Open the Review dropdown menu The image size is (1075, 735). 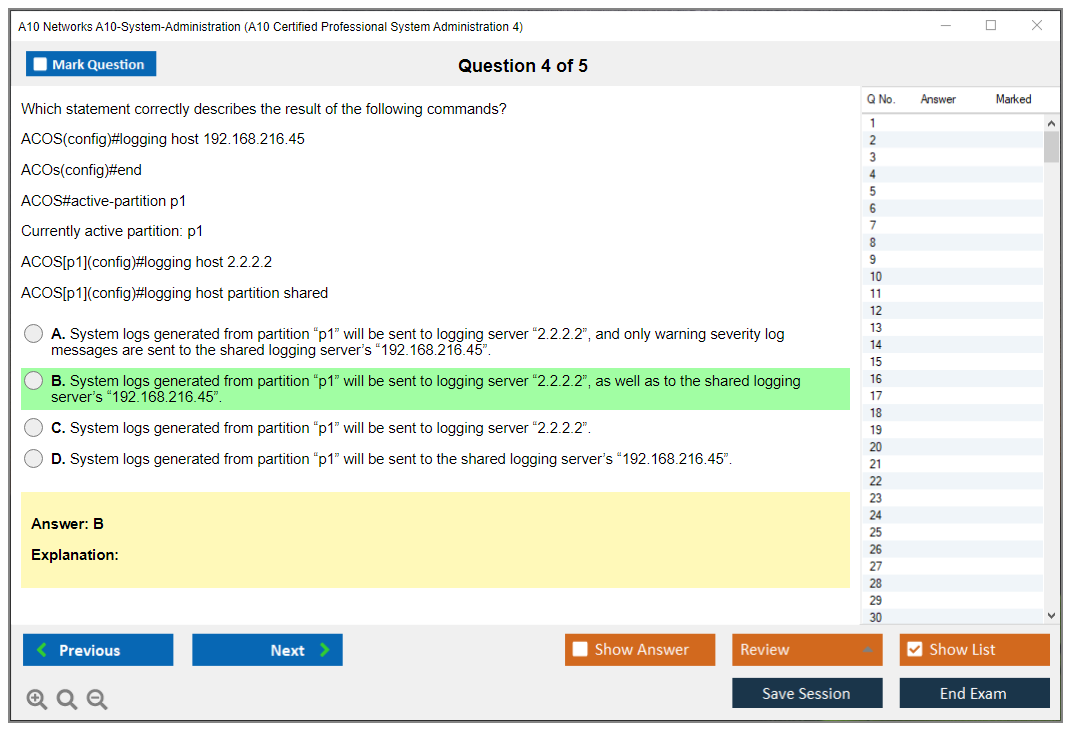807,650
